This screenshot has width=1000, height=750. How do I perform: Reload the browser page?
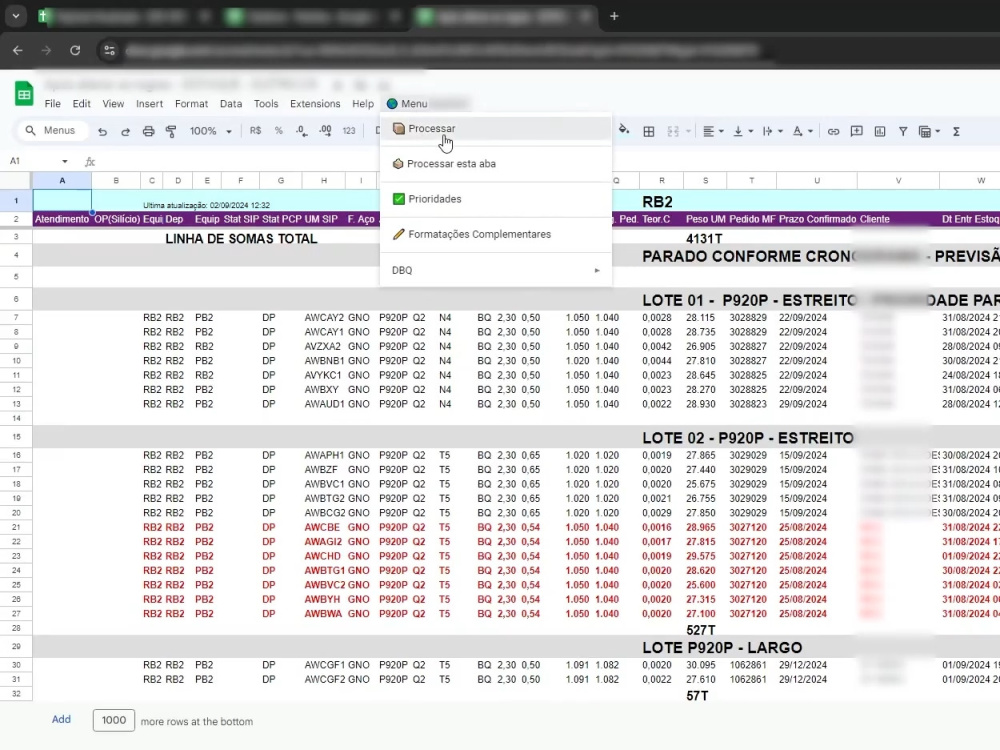[x=75, y=50]
